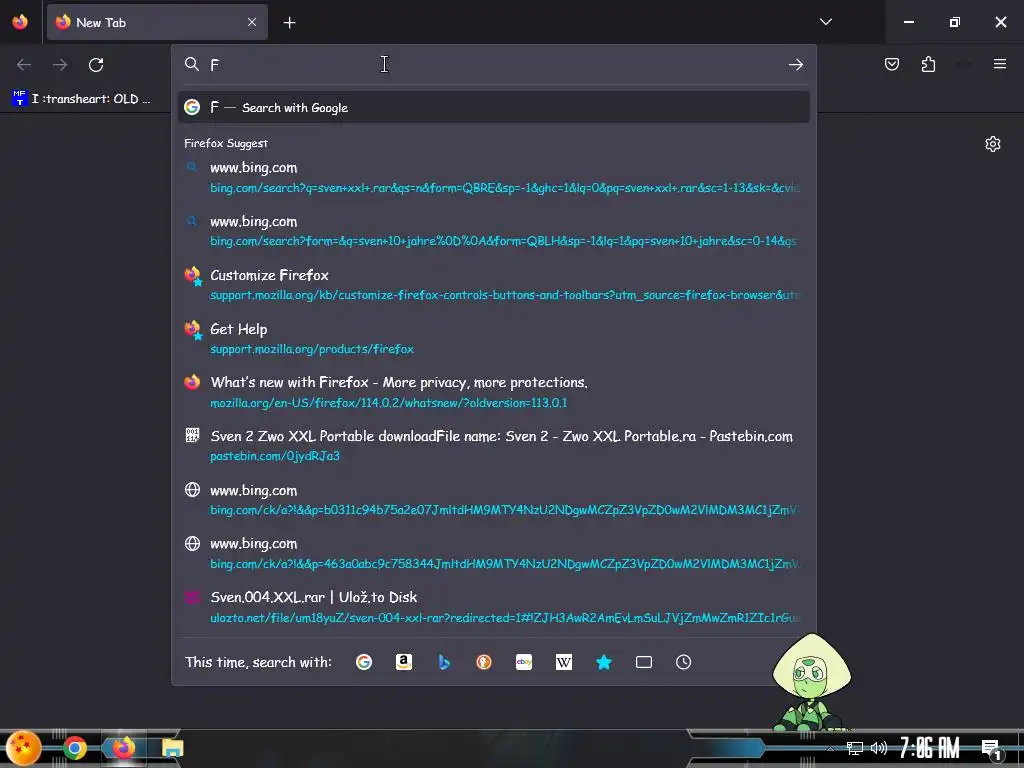Open notification center in taskbar
The height and width of the screenshot is (768, 1024).
click(991, 749)
